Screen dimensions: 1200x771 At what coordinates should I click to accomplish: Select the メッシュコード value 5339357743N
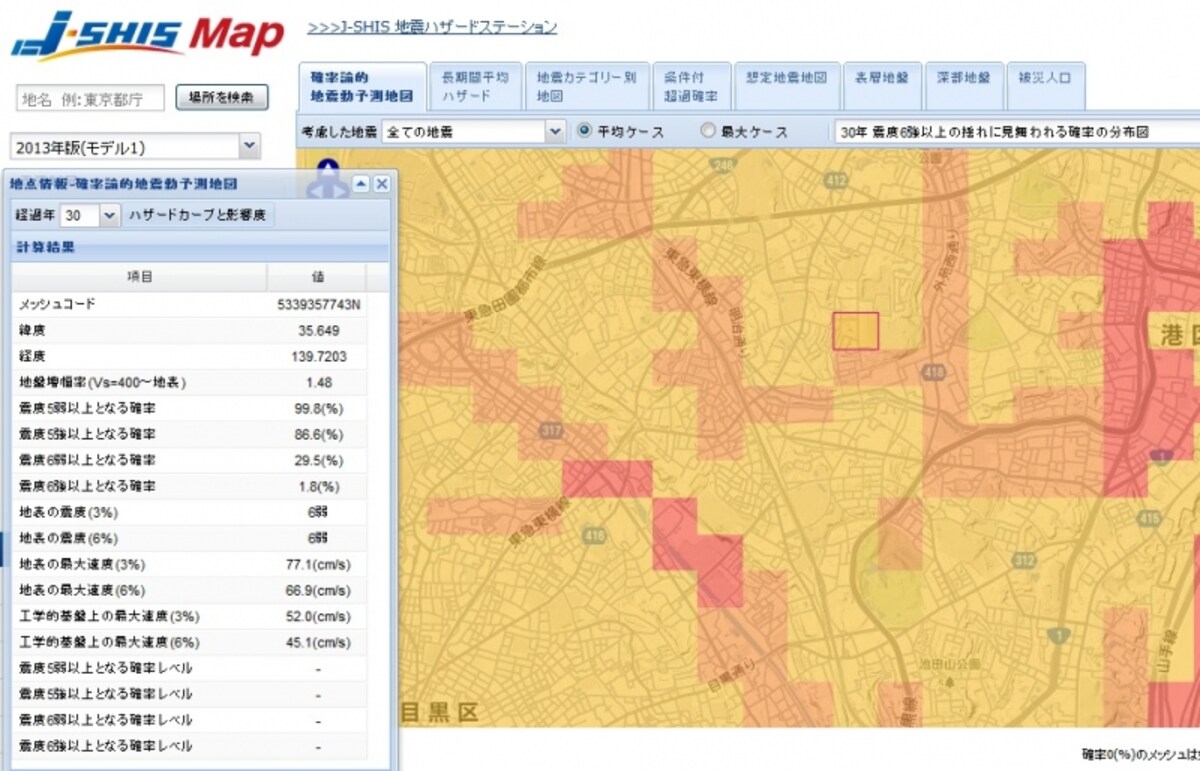(x=319, y=304)
